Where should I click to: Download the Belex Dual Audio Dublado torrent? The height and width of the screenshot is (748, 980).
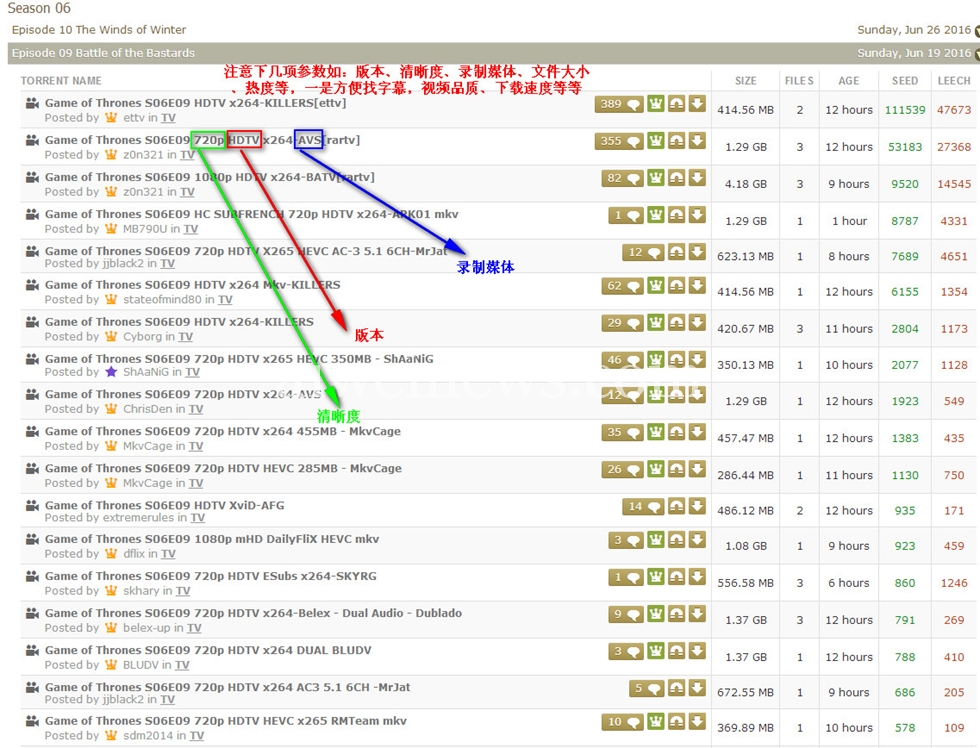[x=697, y=614]
